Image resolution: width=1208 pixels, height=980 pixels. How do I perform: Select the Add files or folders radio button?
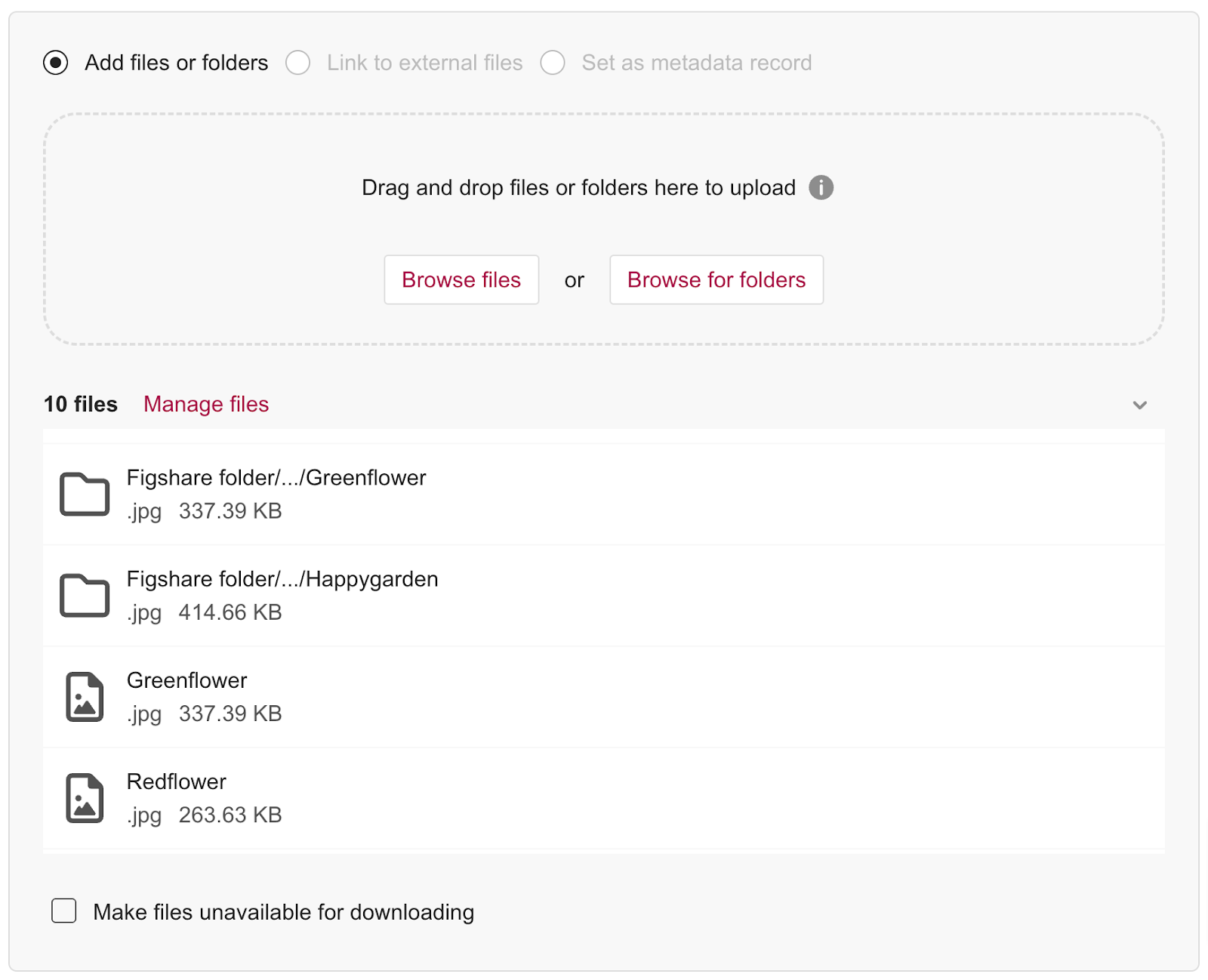pyautogui.click(x=56, y=63)
